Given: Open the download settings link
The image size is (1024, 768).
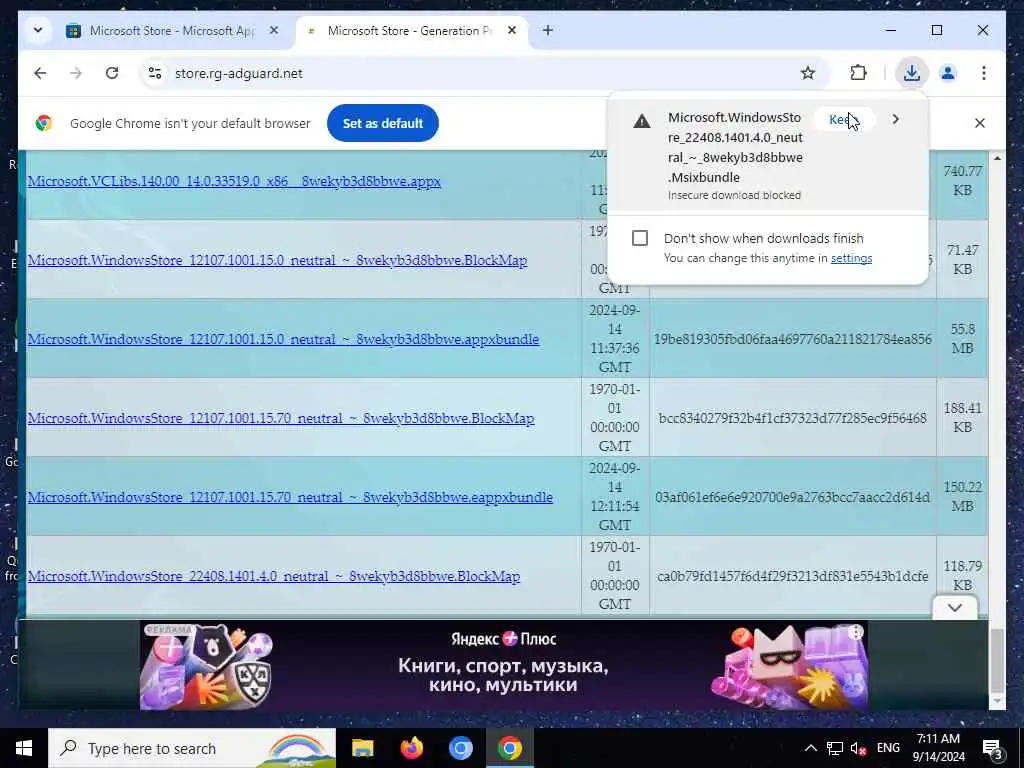Looking at the screenshot, I should [851, 258].
